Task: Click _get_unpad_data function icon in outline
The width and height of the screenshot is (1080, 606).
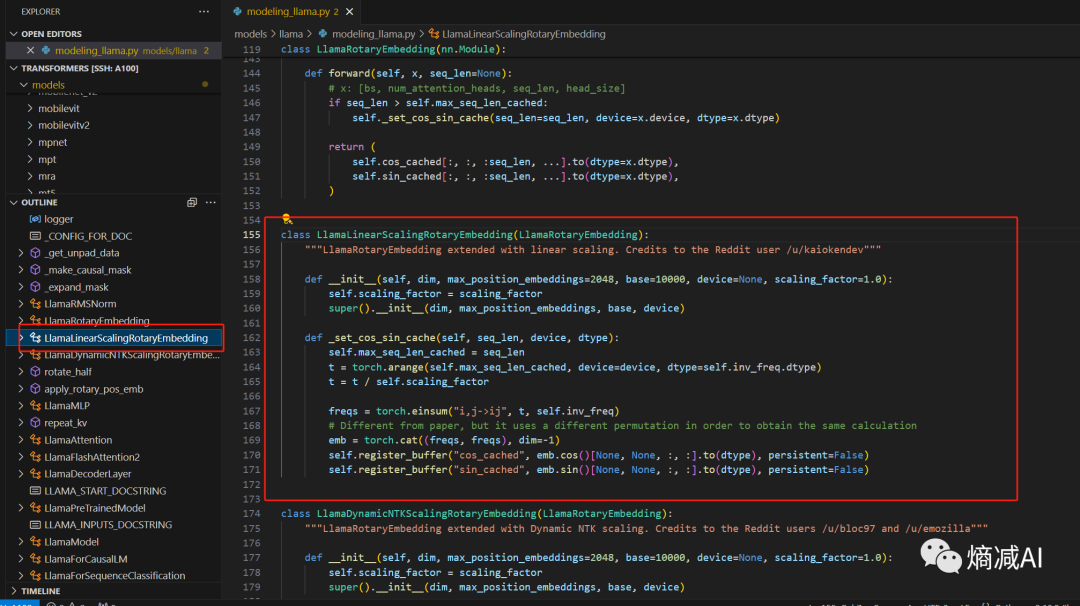Action: click(35, 253)
